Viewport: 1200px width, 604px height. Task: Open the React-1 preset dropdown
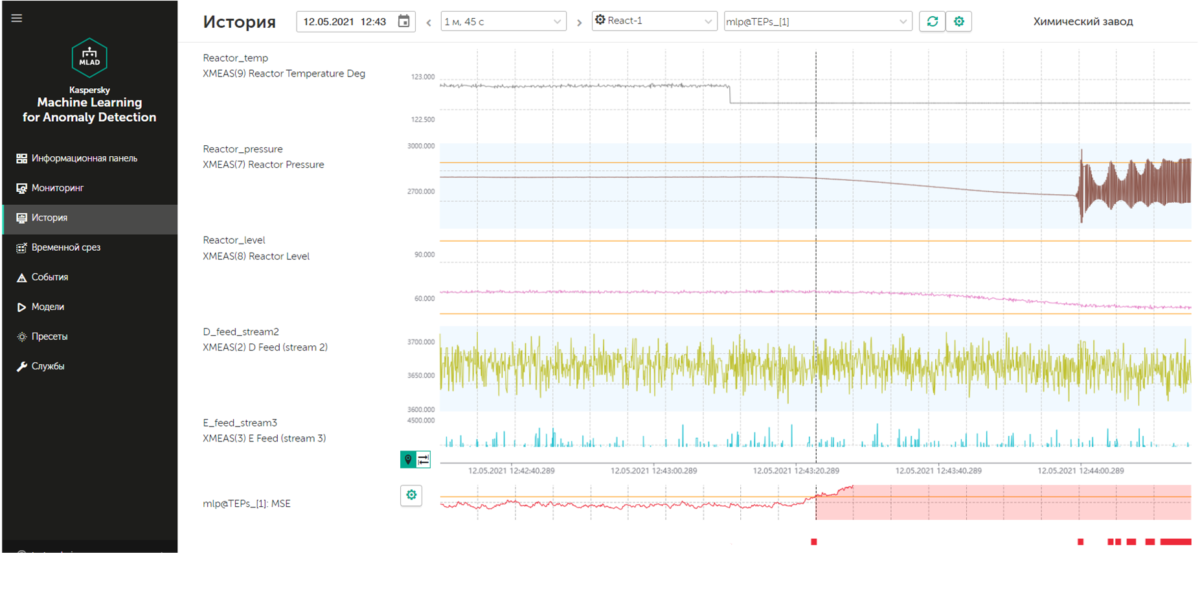pos(654,22)
